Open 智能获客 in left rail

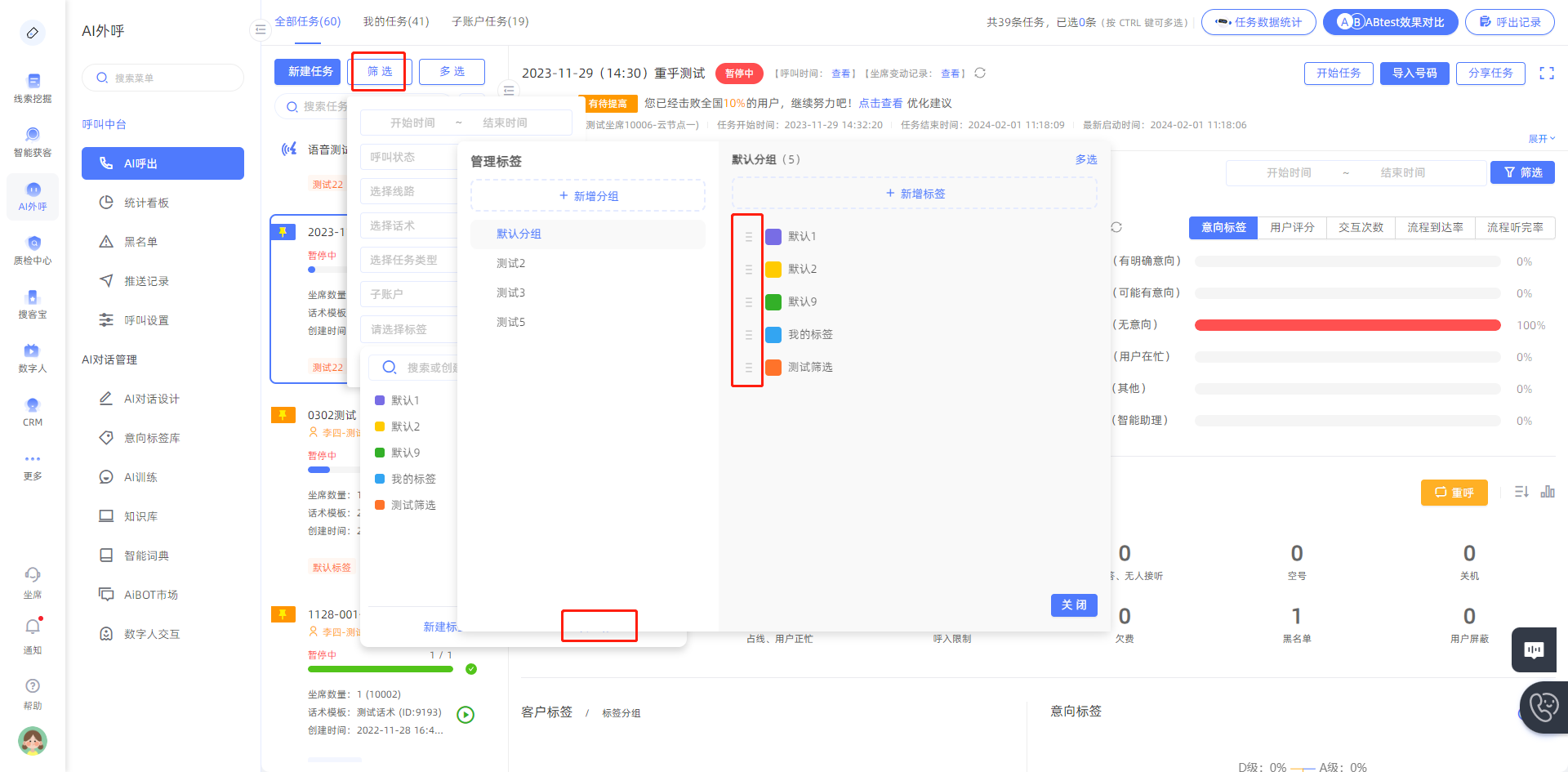[33, 141]
